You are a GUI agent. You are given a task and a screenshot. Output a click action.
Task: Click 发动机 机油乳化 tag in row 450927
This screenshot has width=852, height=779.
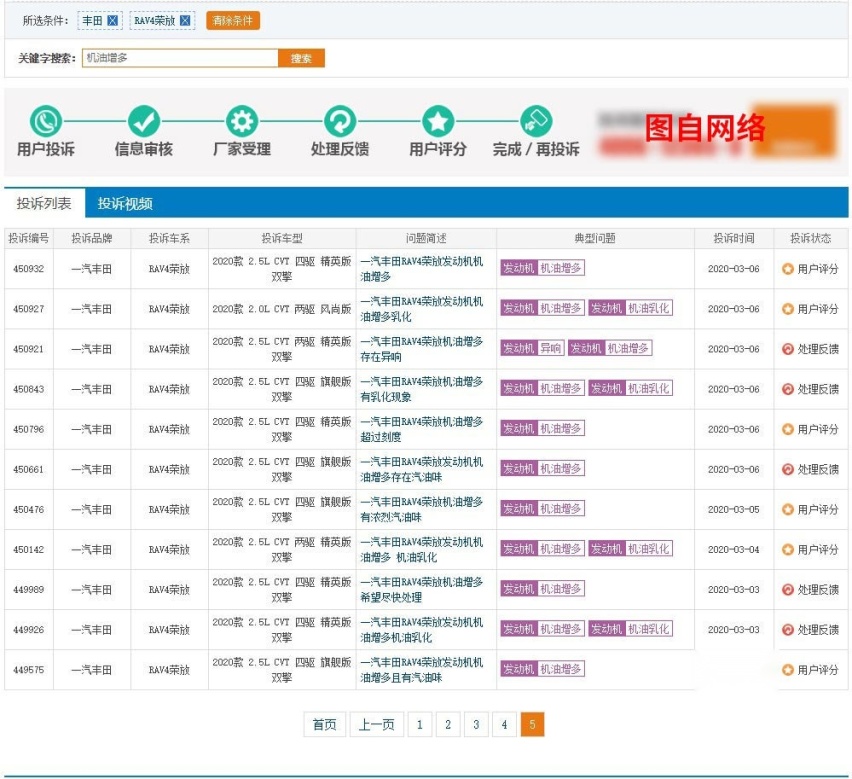[630, 308]
